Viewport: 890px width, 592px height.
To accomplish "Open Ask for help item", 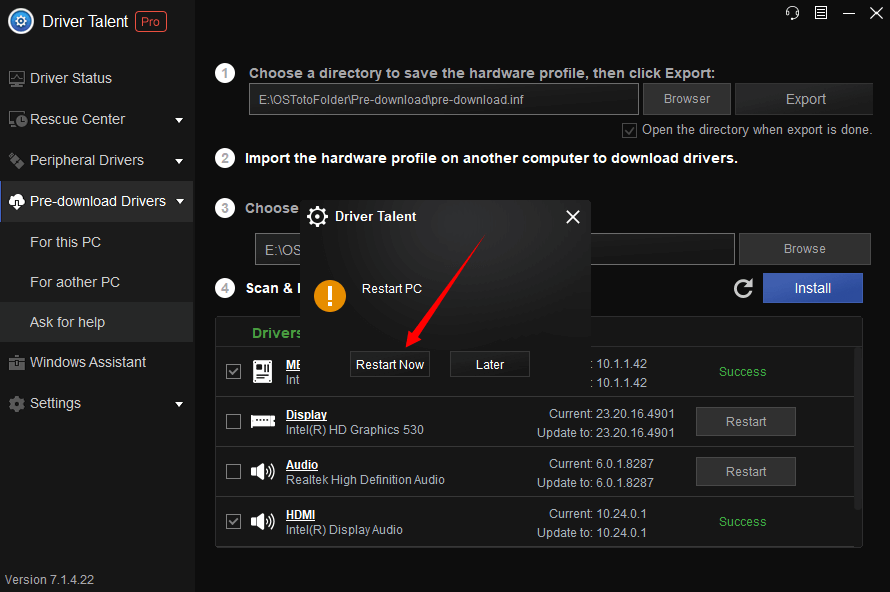I will 68,322.
